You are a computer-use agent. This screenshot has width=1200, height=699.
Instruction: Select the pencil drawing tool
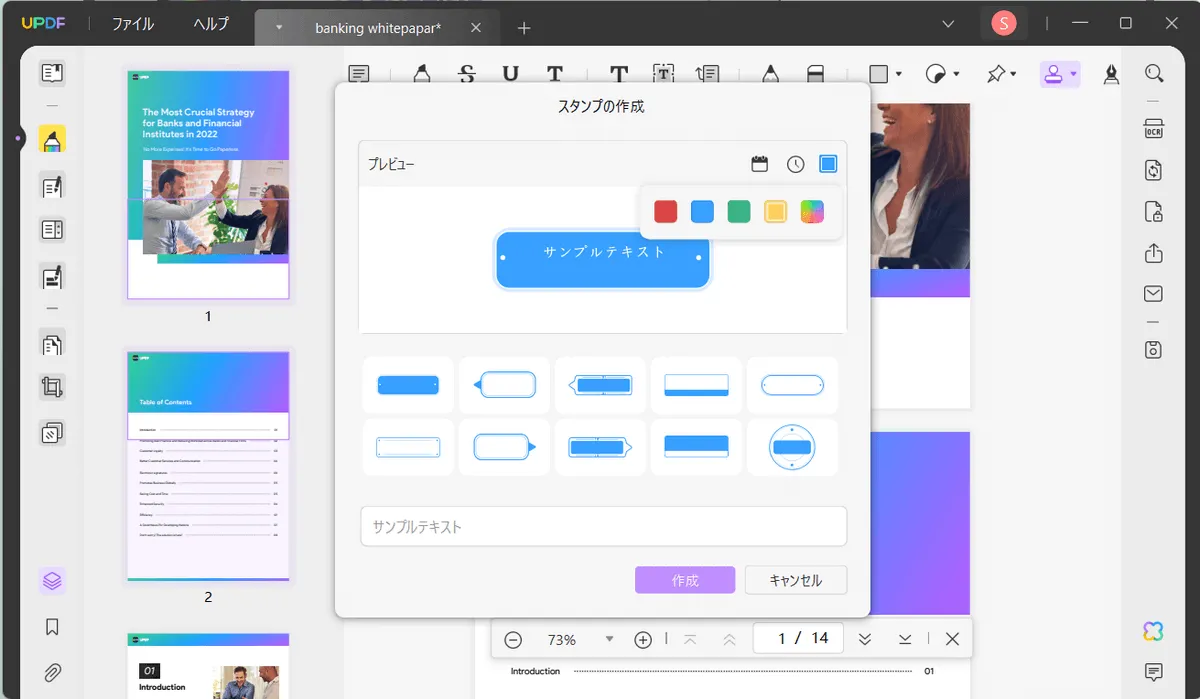(x=770, y=74)
